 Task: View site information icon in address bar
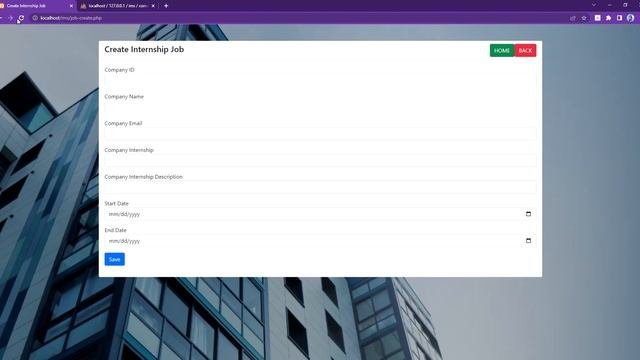[35, 18]
